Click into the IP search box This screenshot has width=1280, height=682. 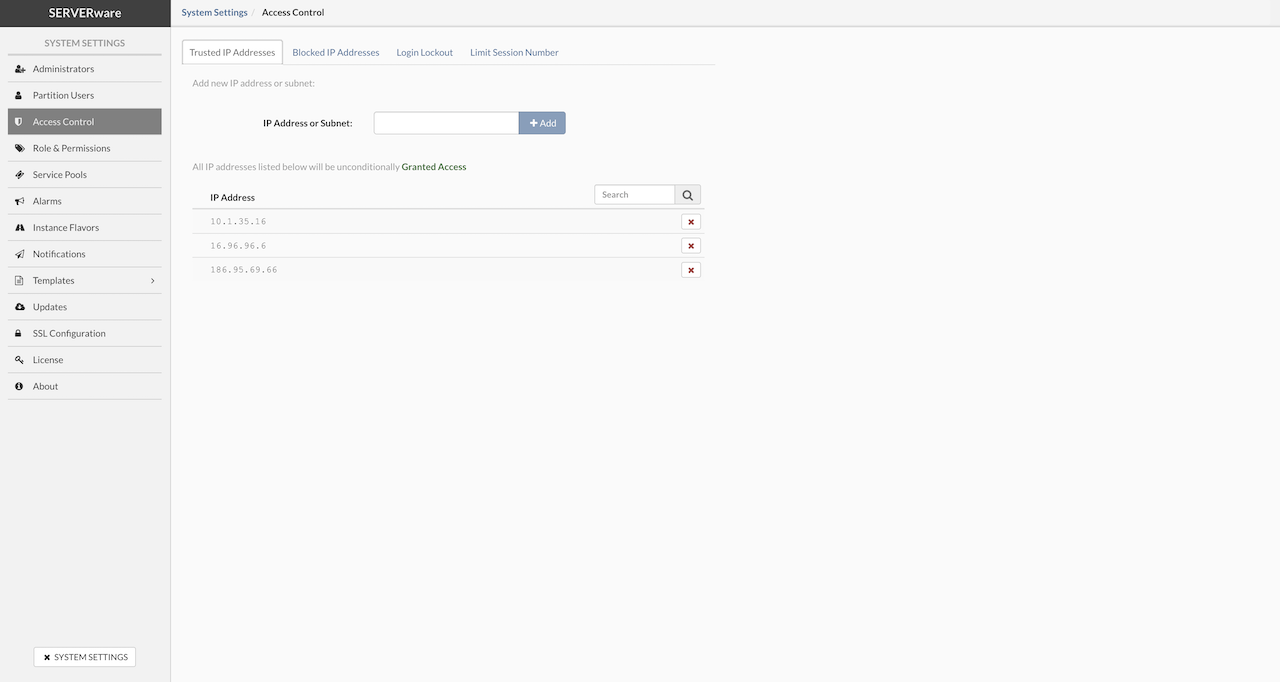(x=635, y=195)
